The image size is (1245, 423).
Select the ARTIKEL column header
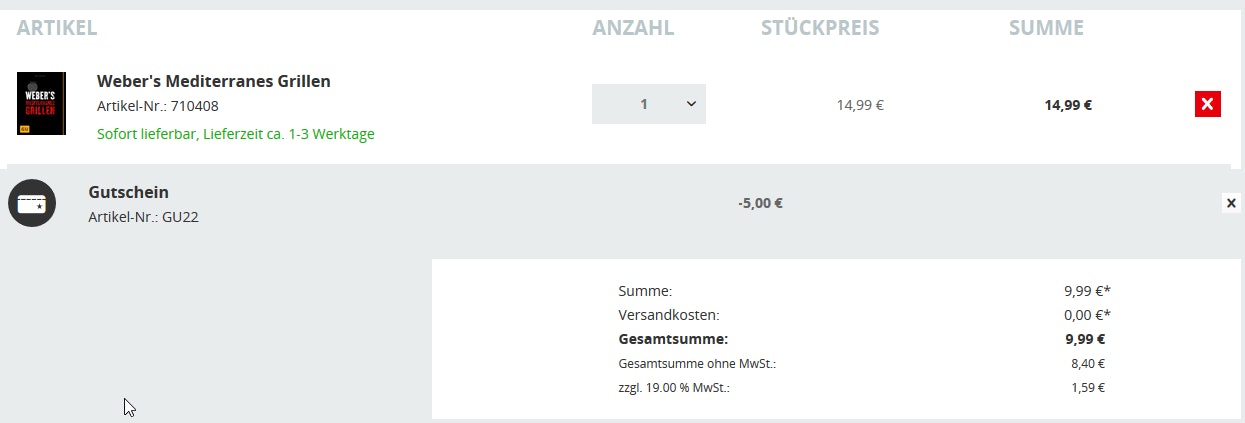point(57,28)
